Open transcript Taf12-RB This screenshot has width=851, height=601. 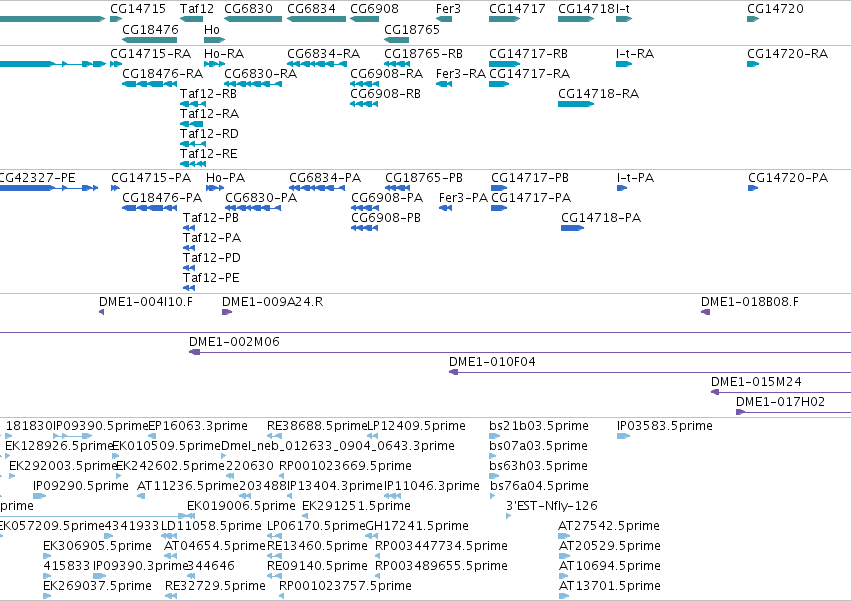point(208,94)
